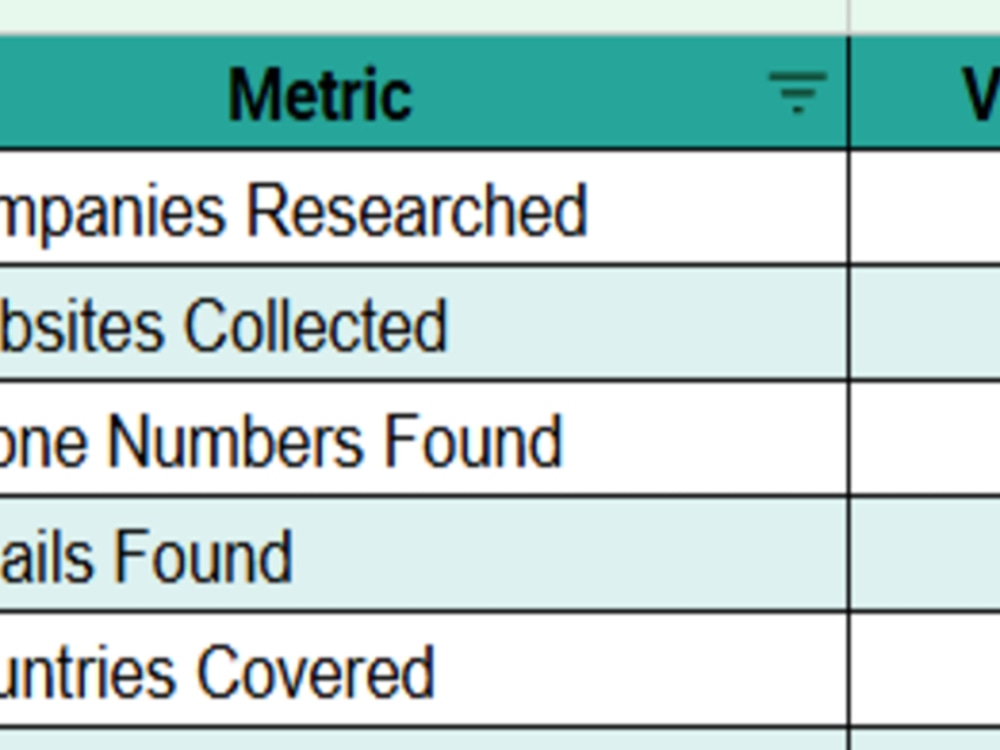Image resolution: width=1000 pixels, height=750 pixels.
Task: Select the Metric header cell text
Action: (320, 96)
